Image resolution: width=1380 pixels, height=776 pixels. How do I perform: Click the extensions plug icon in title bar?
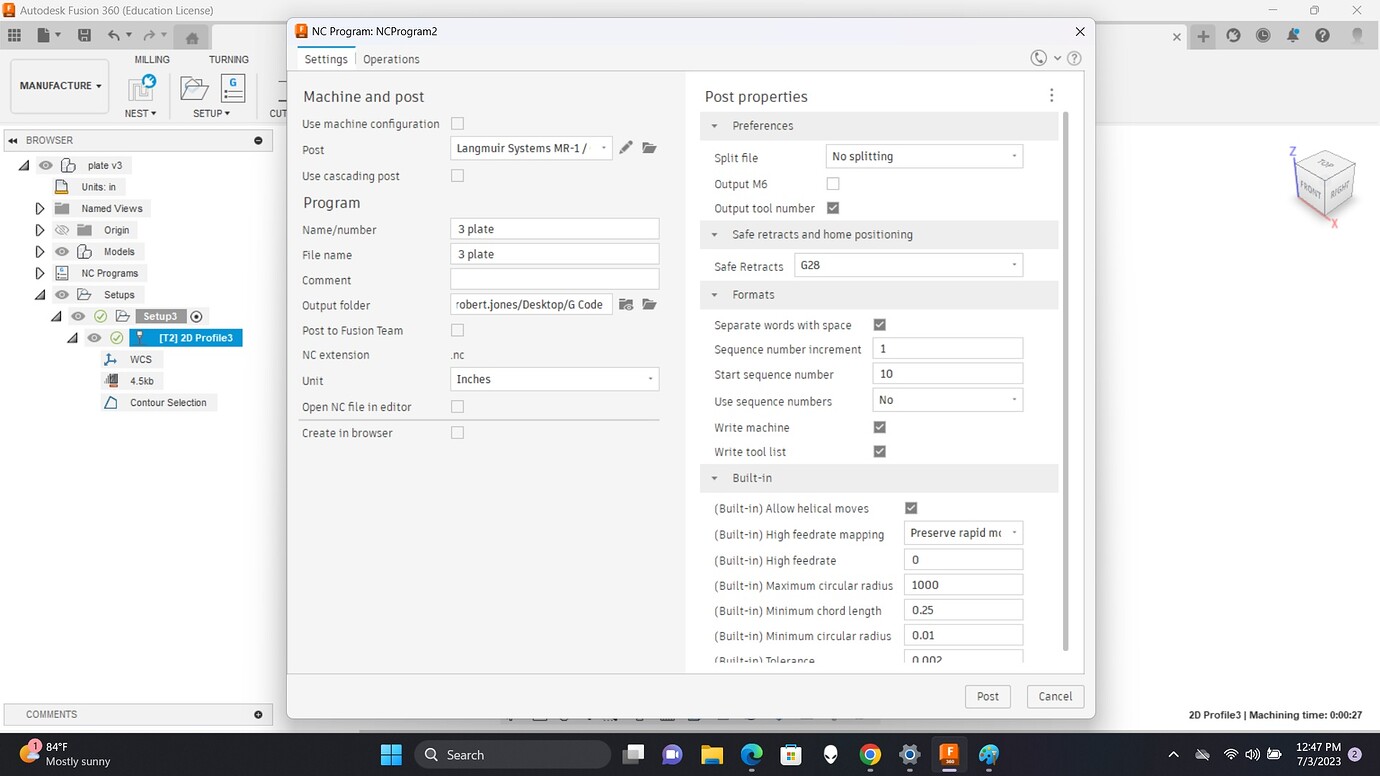click(x=1233, y=35)
